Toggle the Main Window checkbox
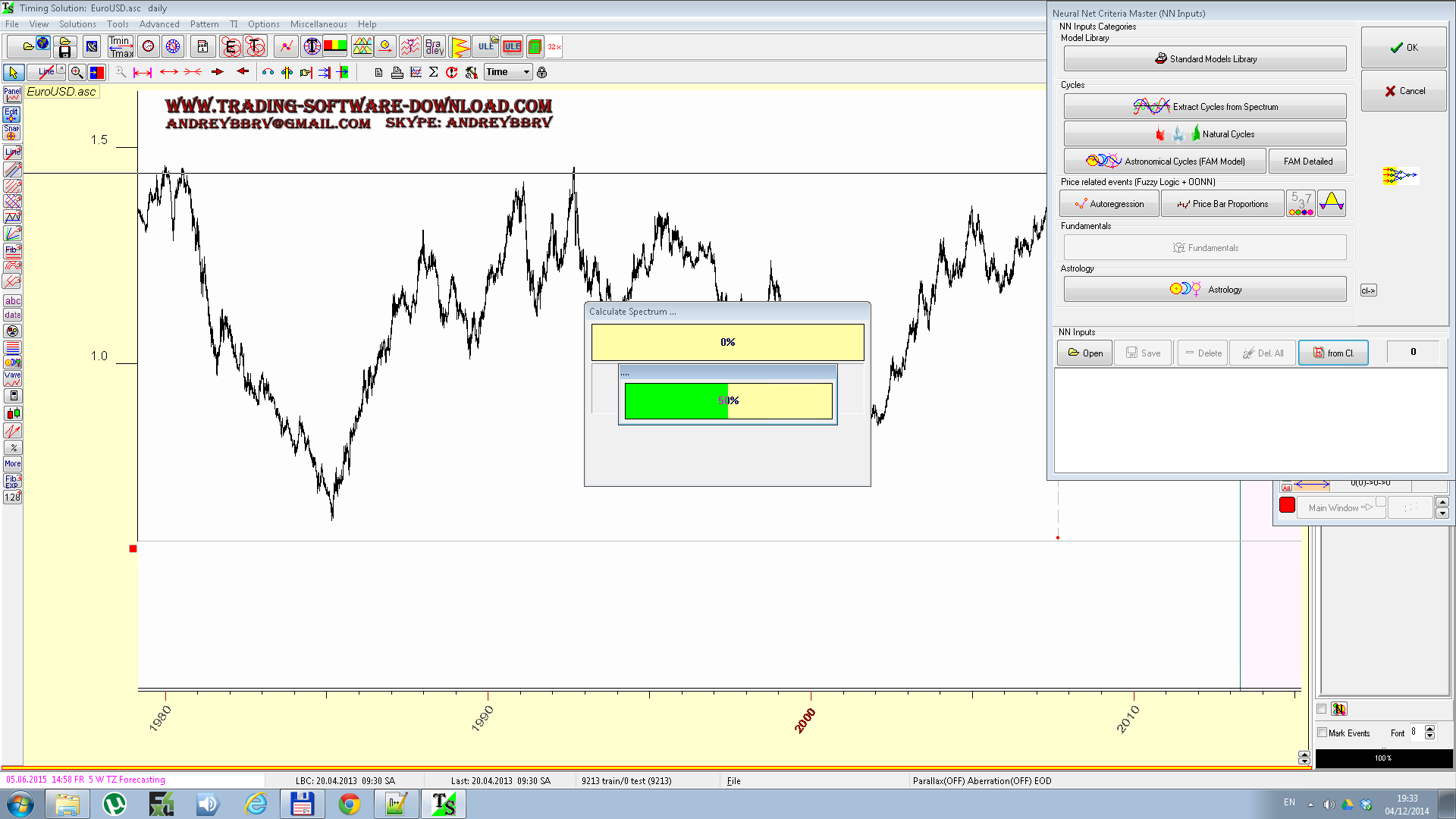This screenshot has width=1456, height=819. pos(1381,502)
